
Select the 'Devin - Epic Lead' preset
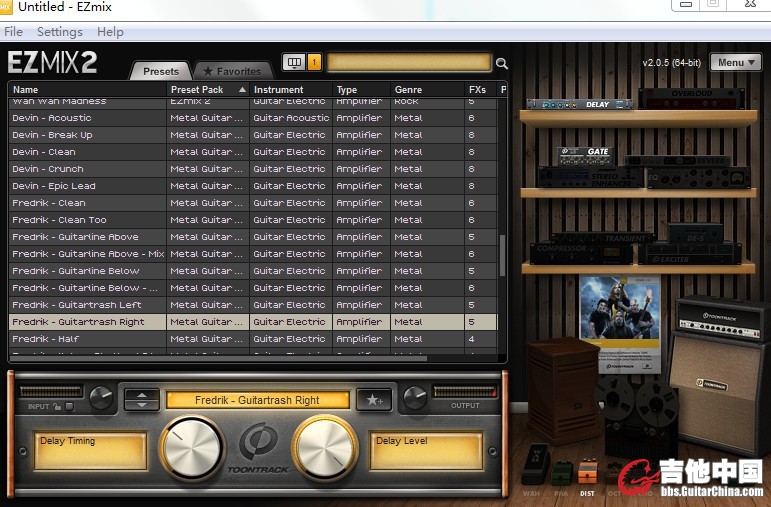coord(253,186)
